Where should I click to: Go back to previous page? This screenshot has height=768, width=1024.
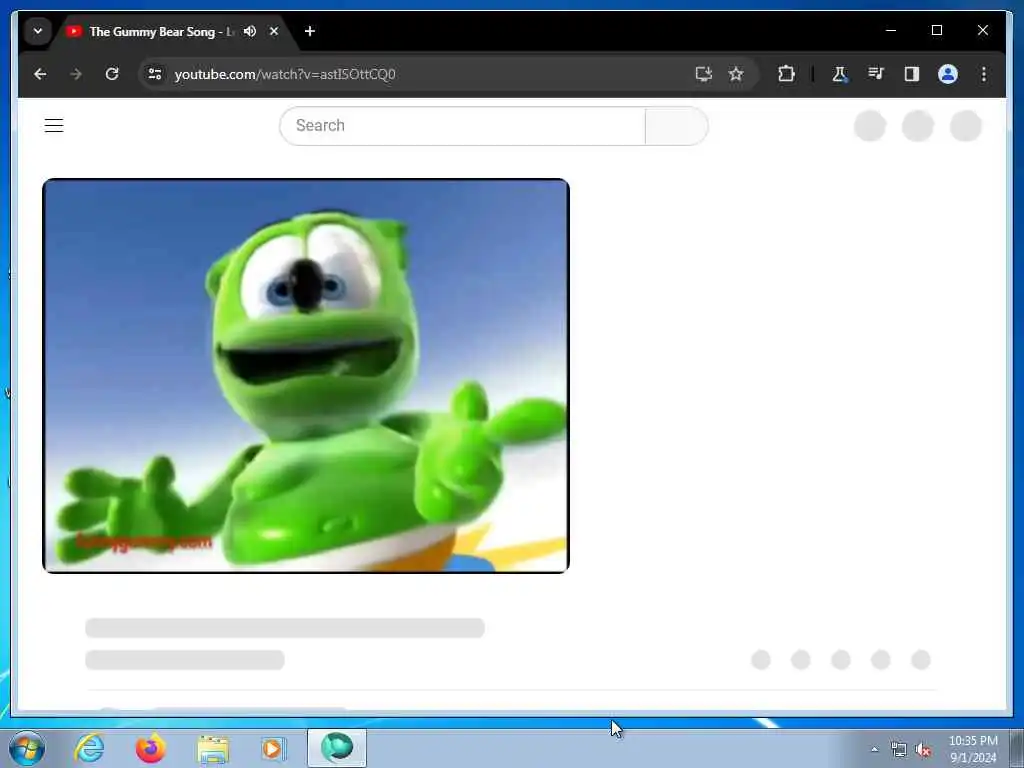point(40,74)
